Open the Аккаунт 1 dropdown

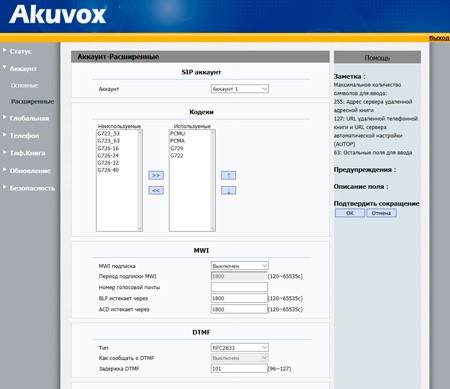[240, 89]
